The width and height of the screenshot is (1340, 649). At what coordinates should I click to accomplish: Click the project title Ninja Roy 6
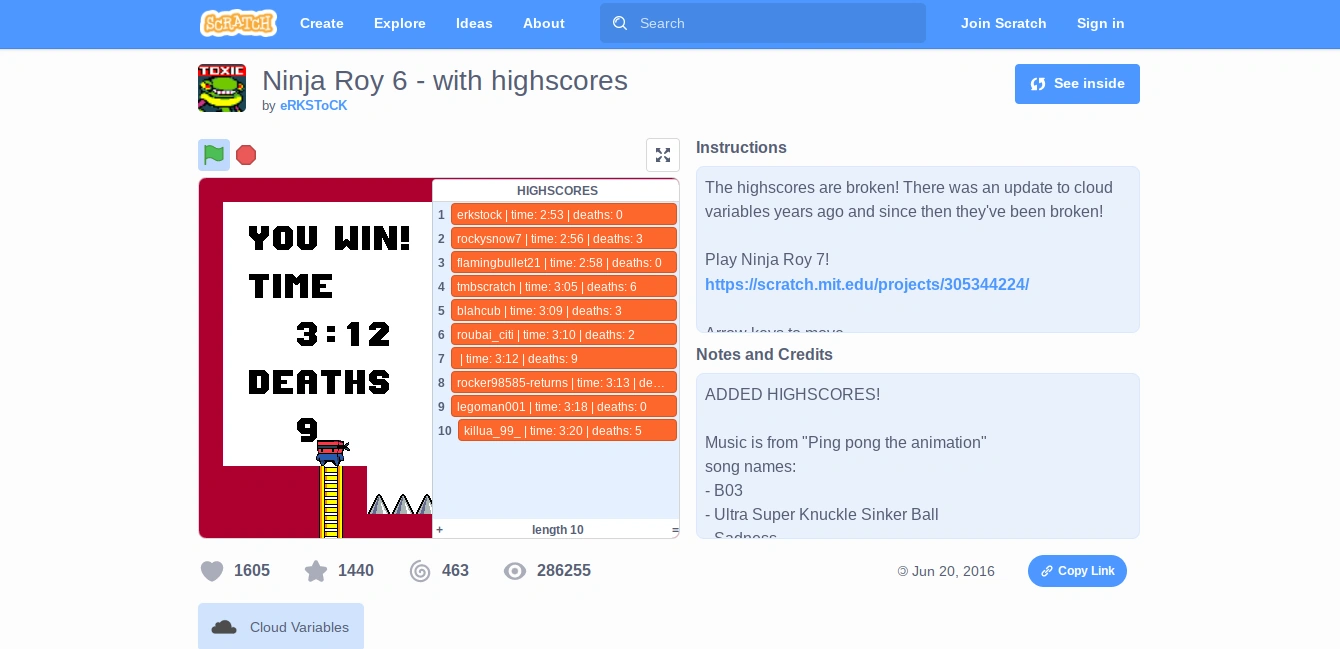pyautogui.click(x=445, y=81)
